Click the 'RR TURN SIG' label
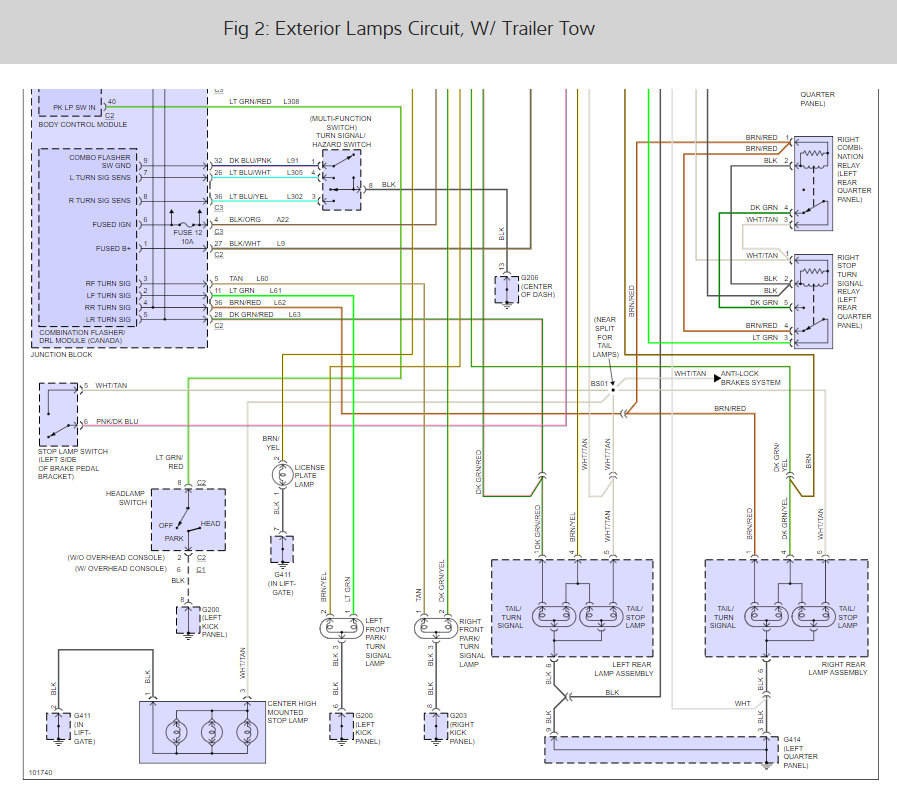 [108, 307]
